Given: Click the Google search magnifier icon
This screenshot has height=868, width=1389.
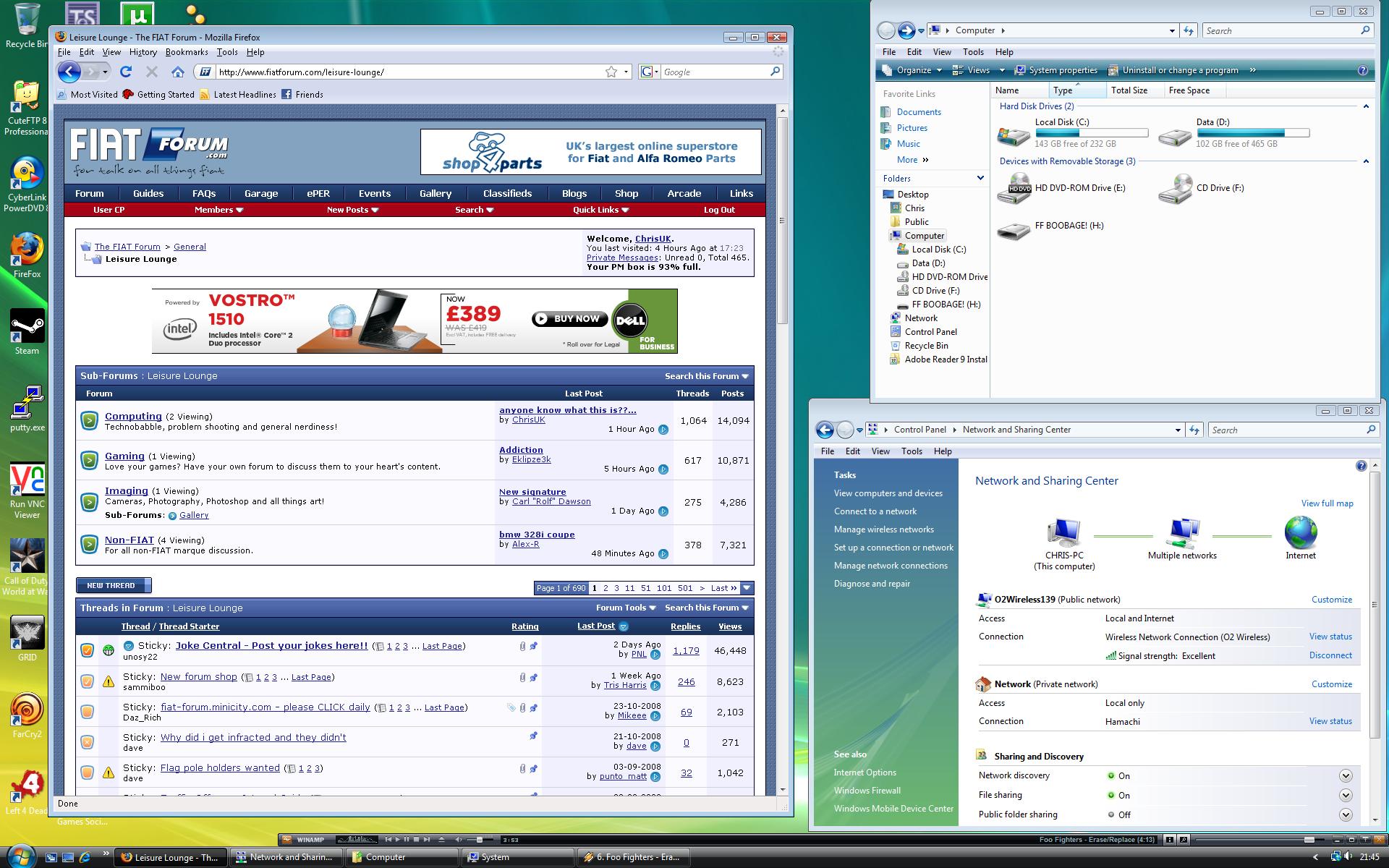Looking at the screenshot, I should pos(775,72).
